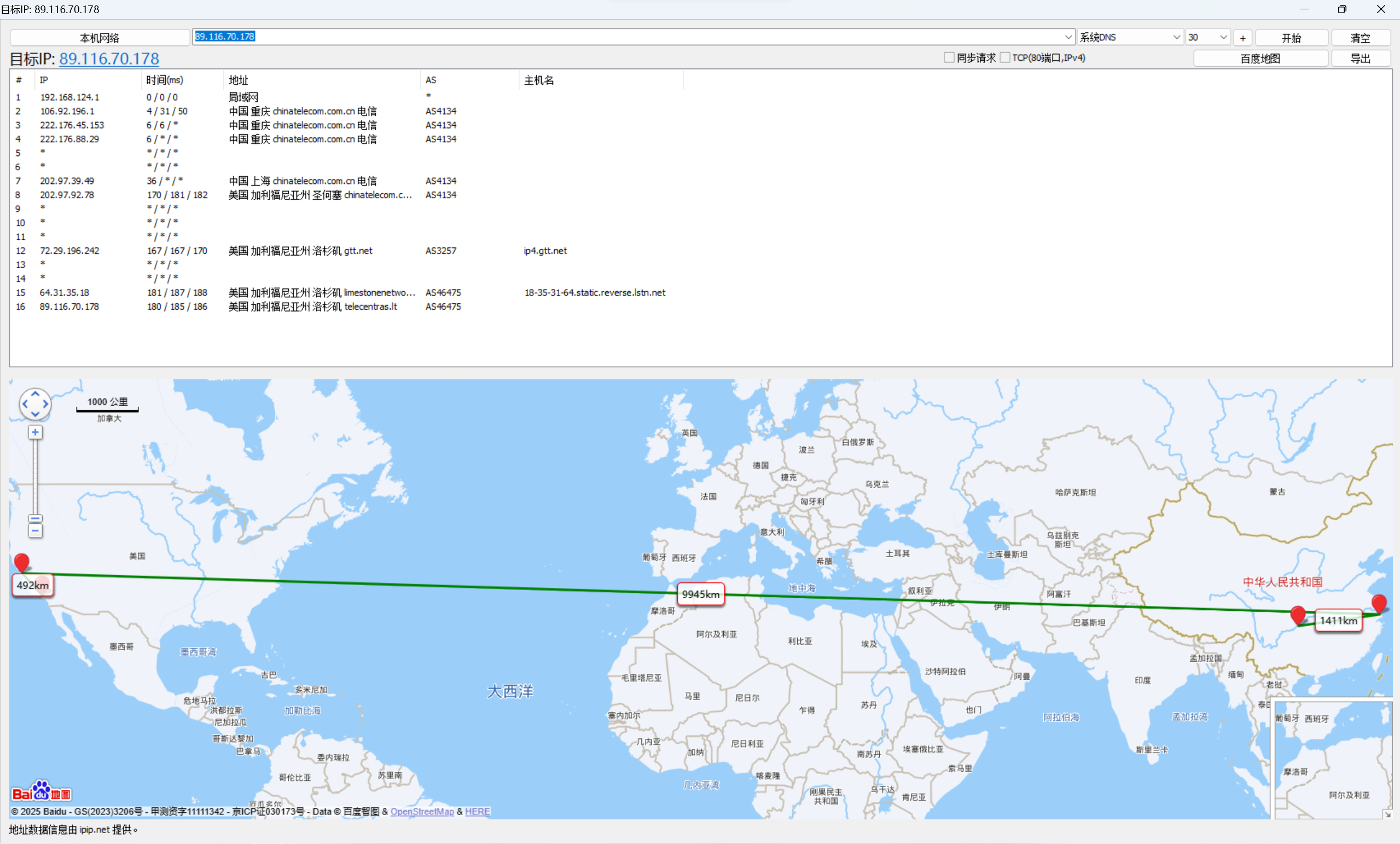Click the 时间(ms) column header

(x=165, y=80)
